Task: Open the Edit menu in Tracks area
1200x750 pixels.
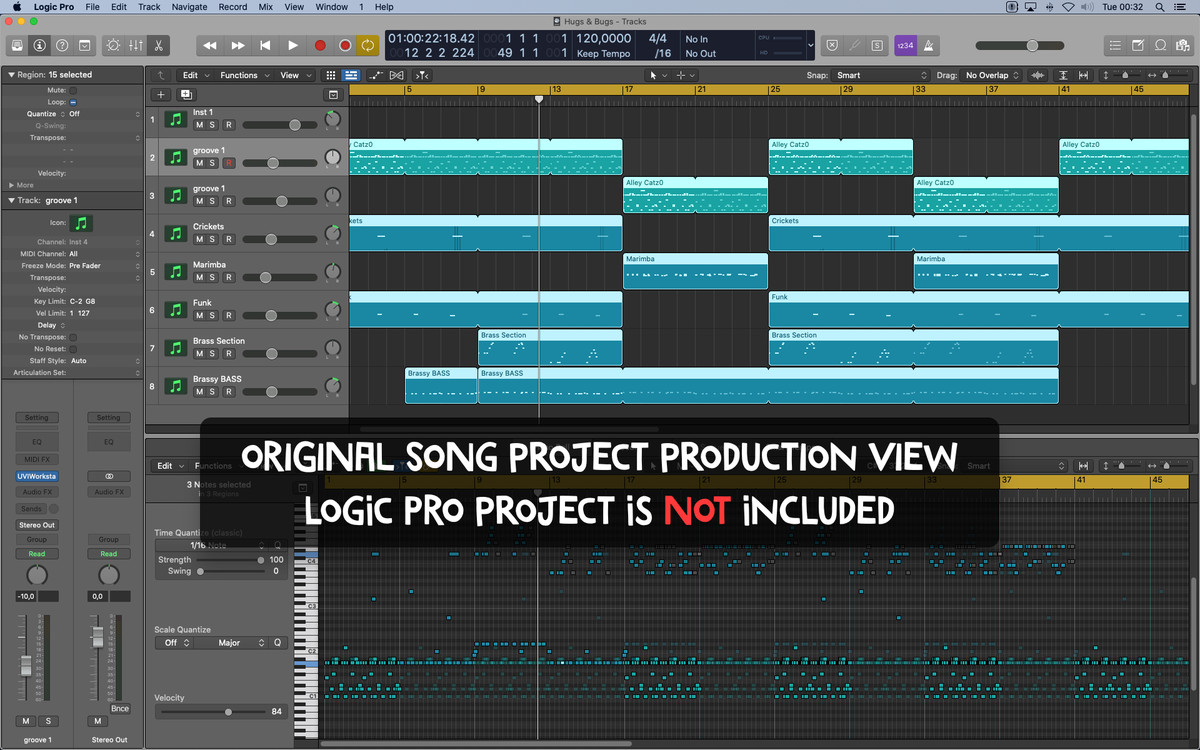Action: (194, 75)
